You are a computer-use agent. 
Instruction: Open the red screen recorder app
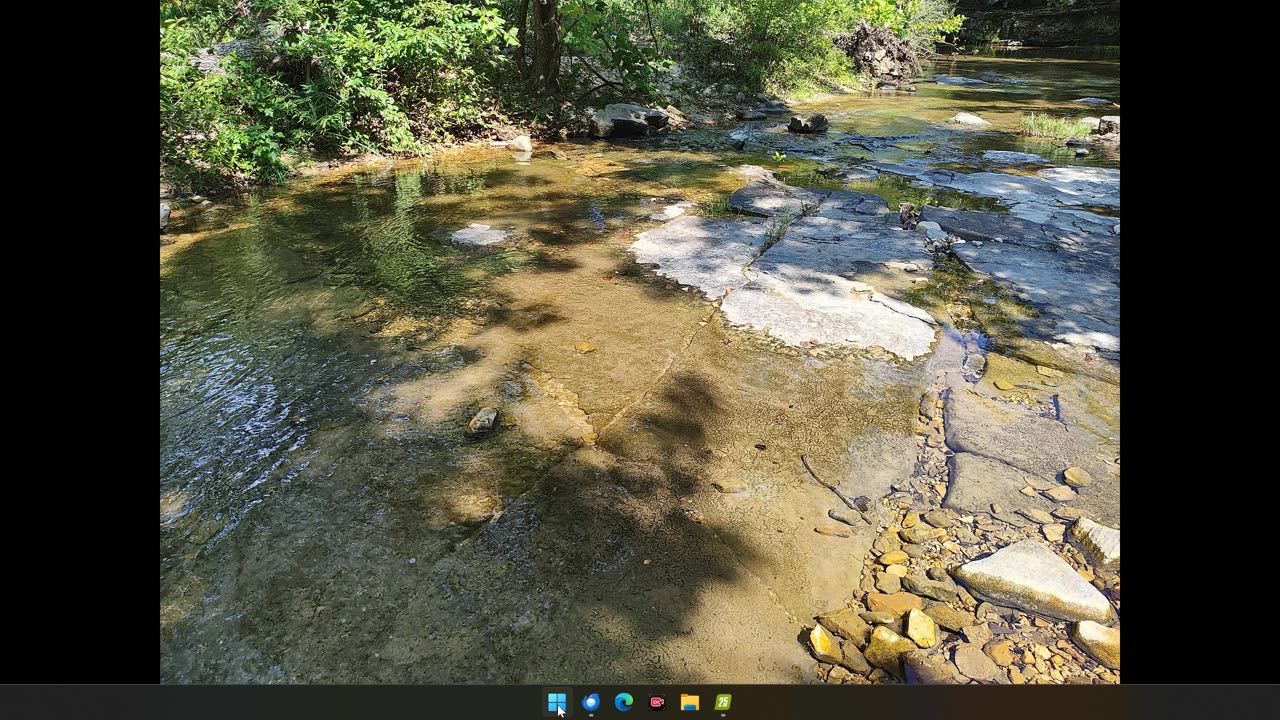(x=656, y=702)
